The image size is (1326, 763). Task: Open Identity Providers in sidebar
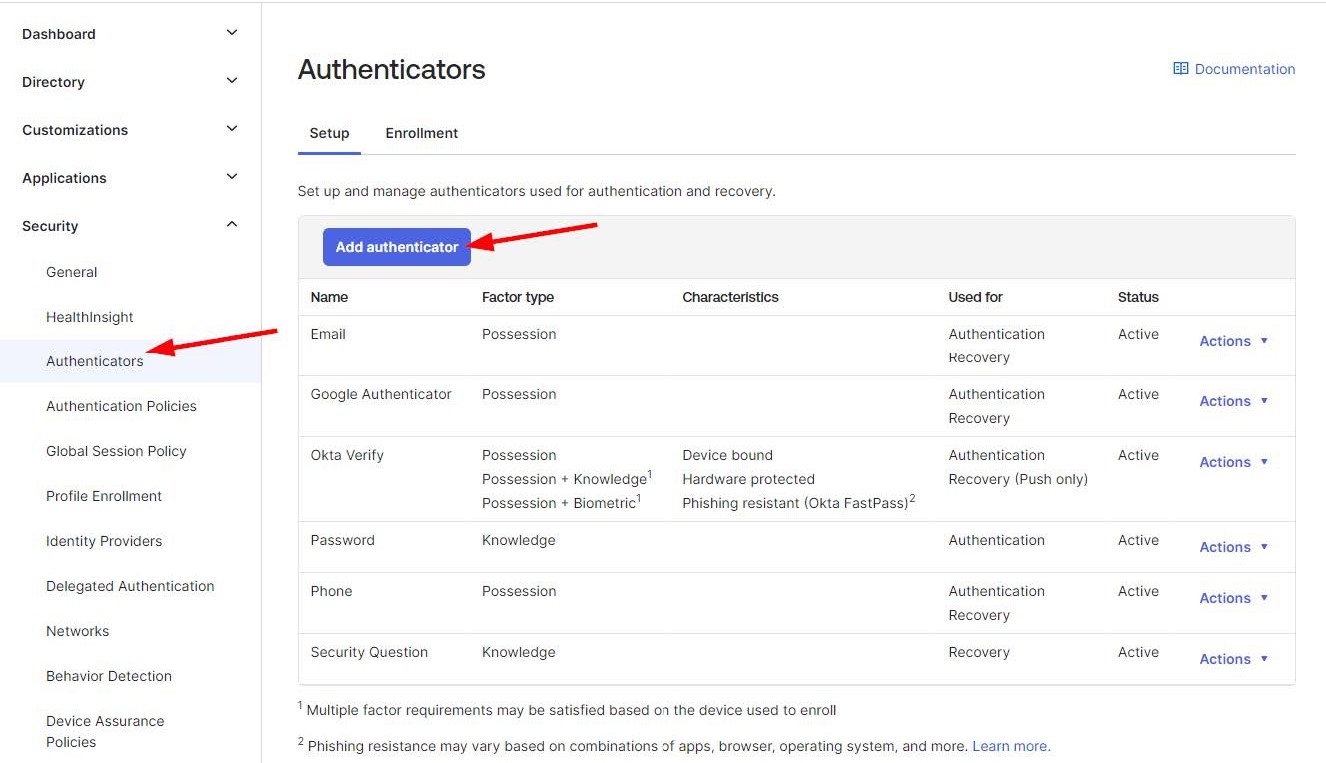pyautogui.click(x=104, y=541)
